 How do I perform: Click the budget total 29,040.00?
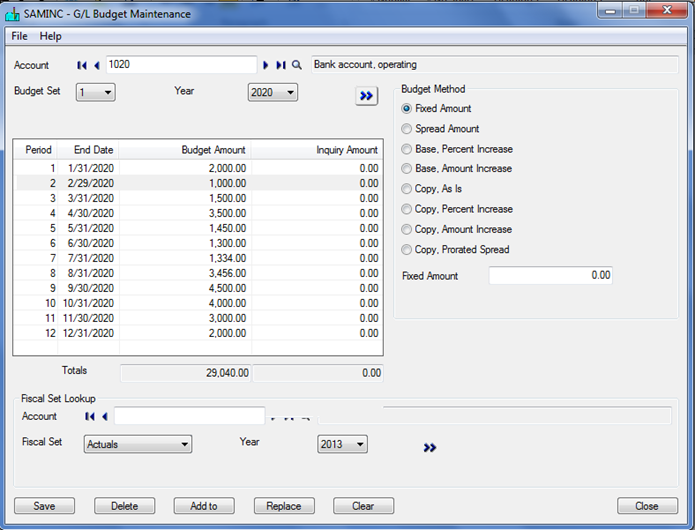click(x=185, y=373)
